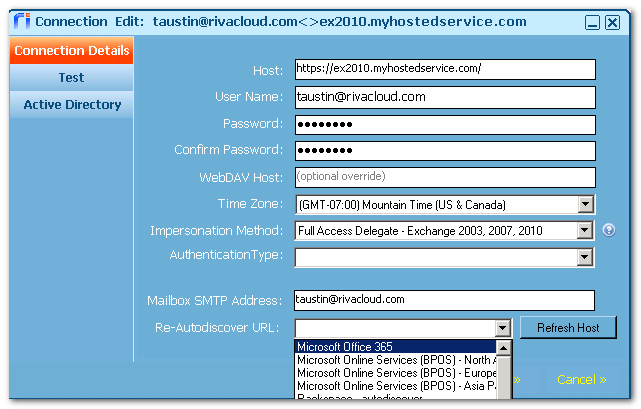Focus the WebDAV Host field
Screen dimensions: 641x409
tap(445, 178)
